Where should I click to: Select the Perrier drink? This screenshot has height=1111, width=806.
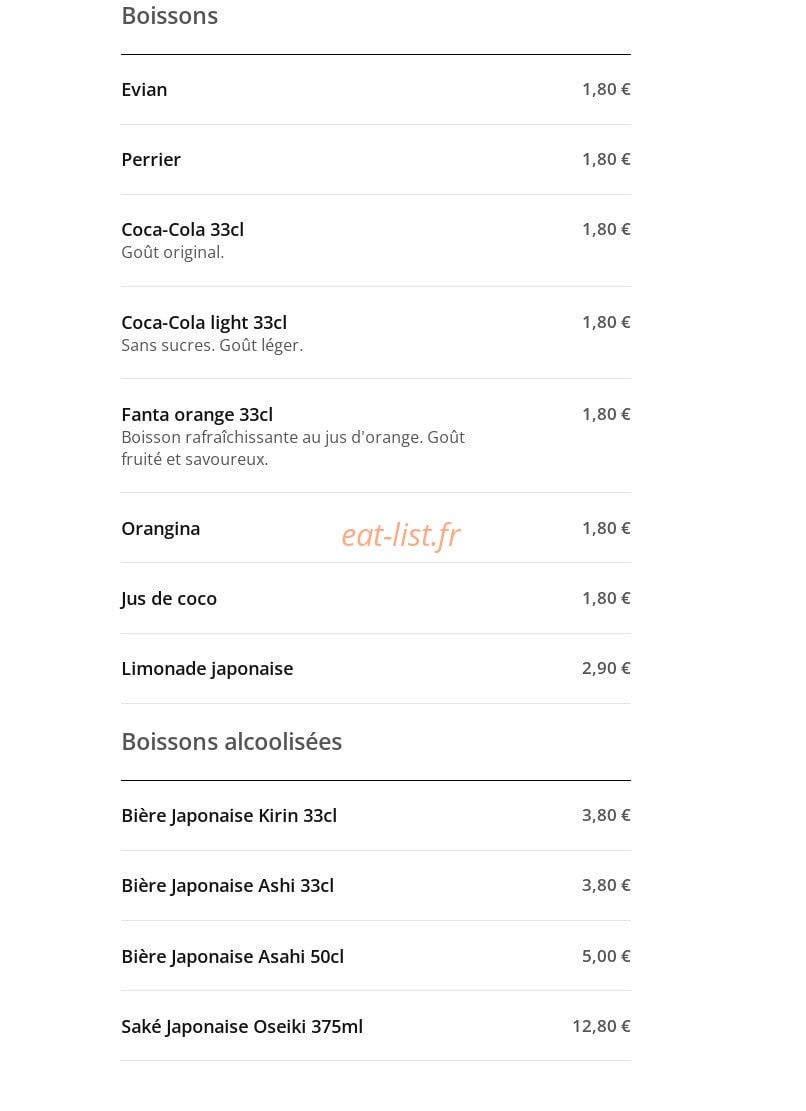tap(375, 160)
